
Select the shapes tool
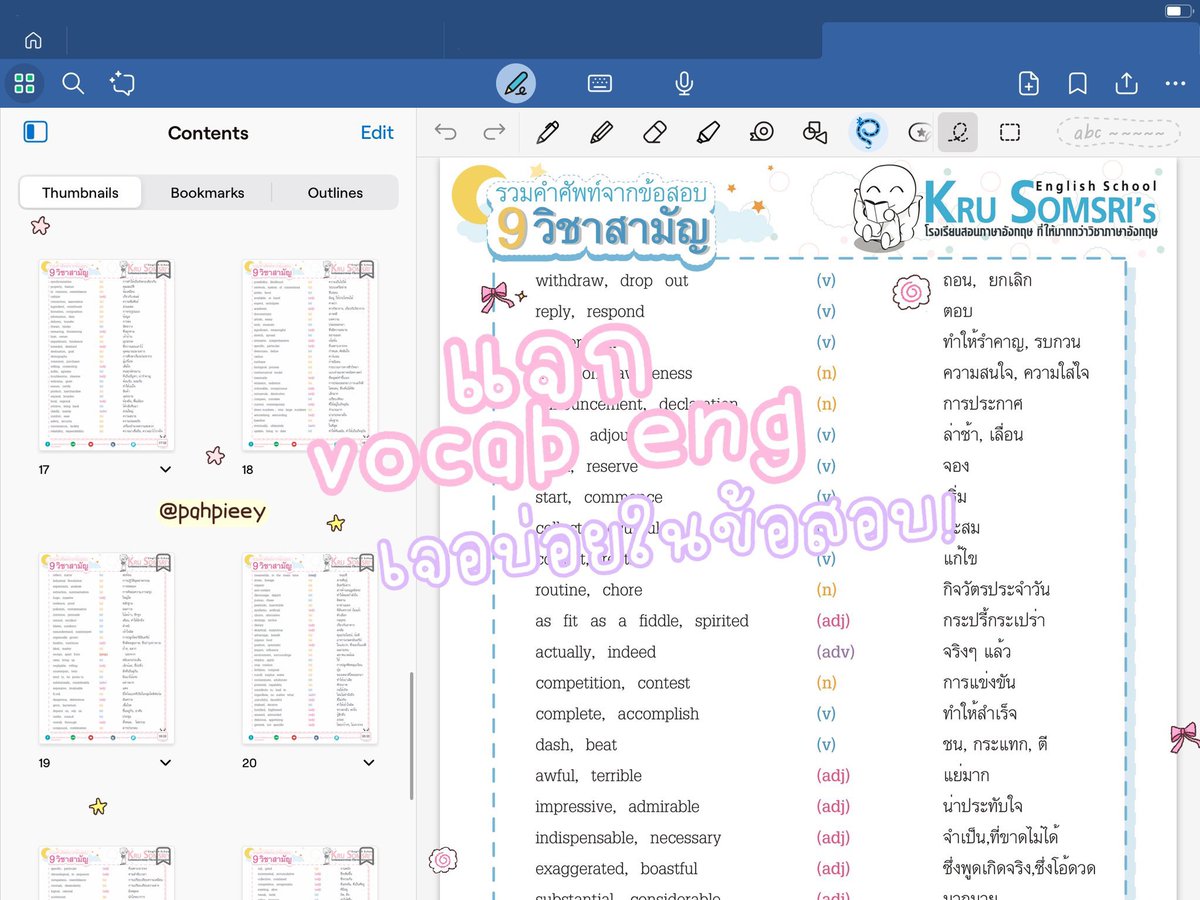pos(815,132)
